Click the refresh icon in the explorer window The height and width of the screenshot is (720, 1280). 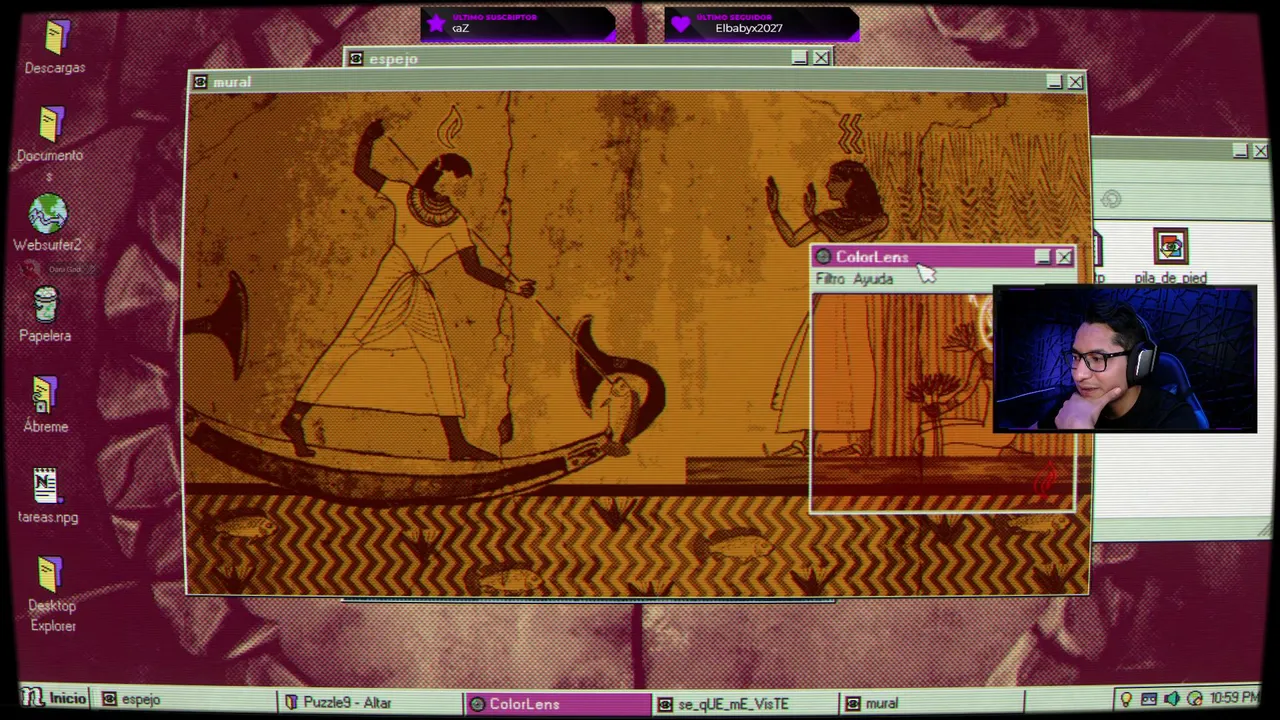pyautogui.click(x=1111, y=199)
